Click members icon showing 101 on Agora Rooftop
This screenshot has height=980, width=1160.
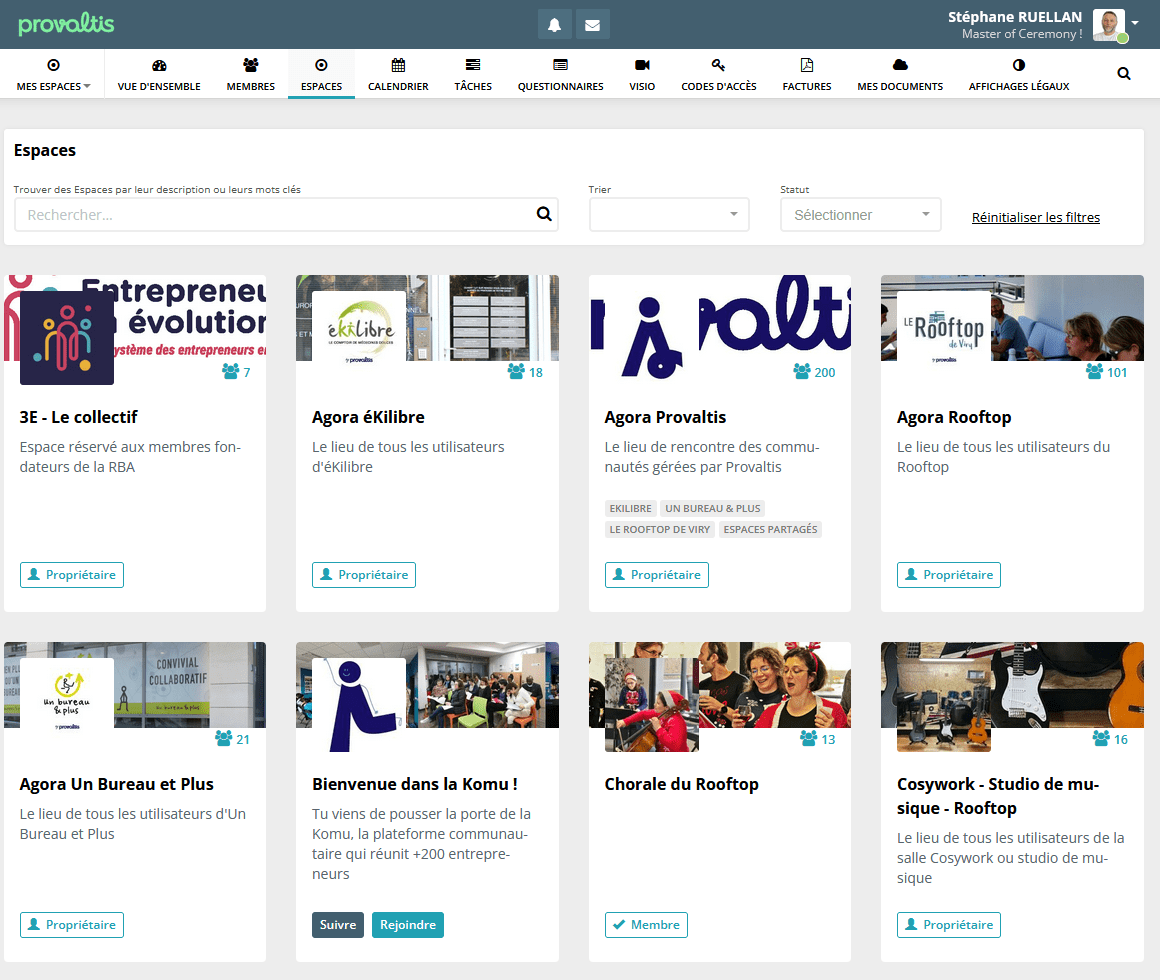click(x=1107, y=372)
